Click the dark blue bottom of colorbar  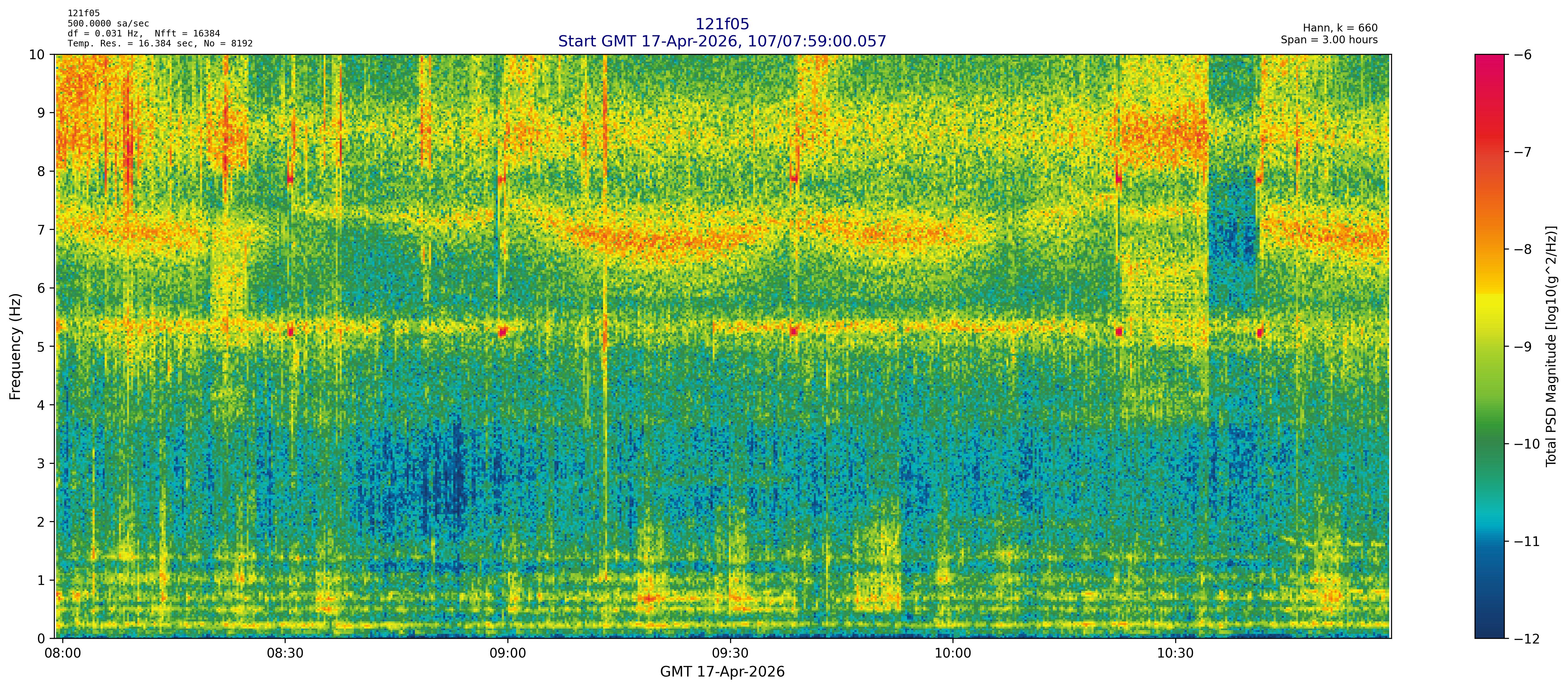(1489, 627)
